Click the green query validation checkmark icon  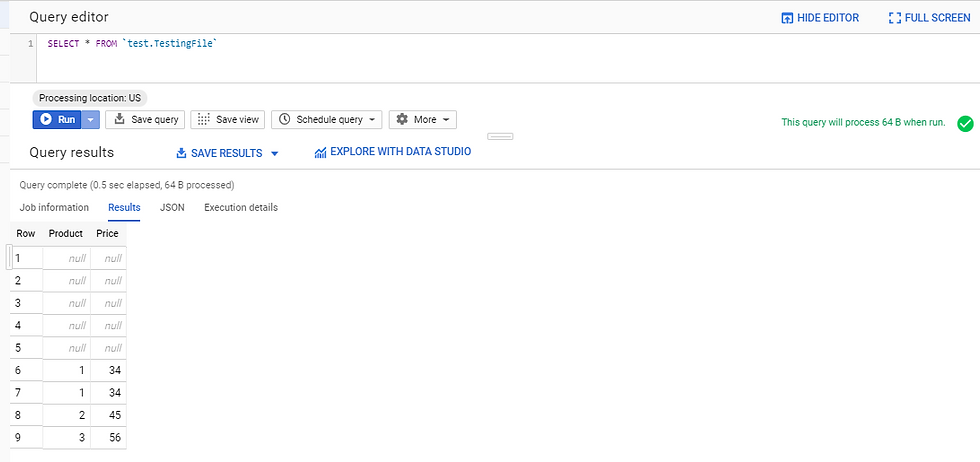(965, 123)
